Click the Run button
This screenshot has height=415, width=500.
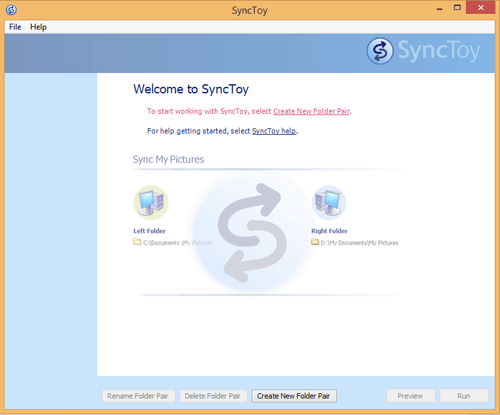(x=464, y=396)
